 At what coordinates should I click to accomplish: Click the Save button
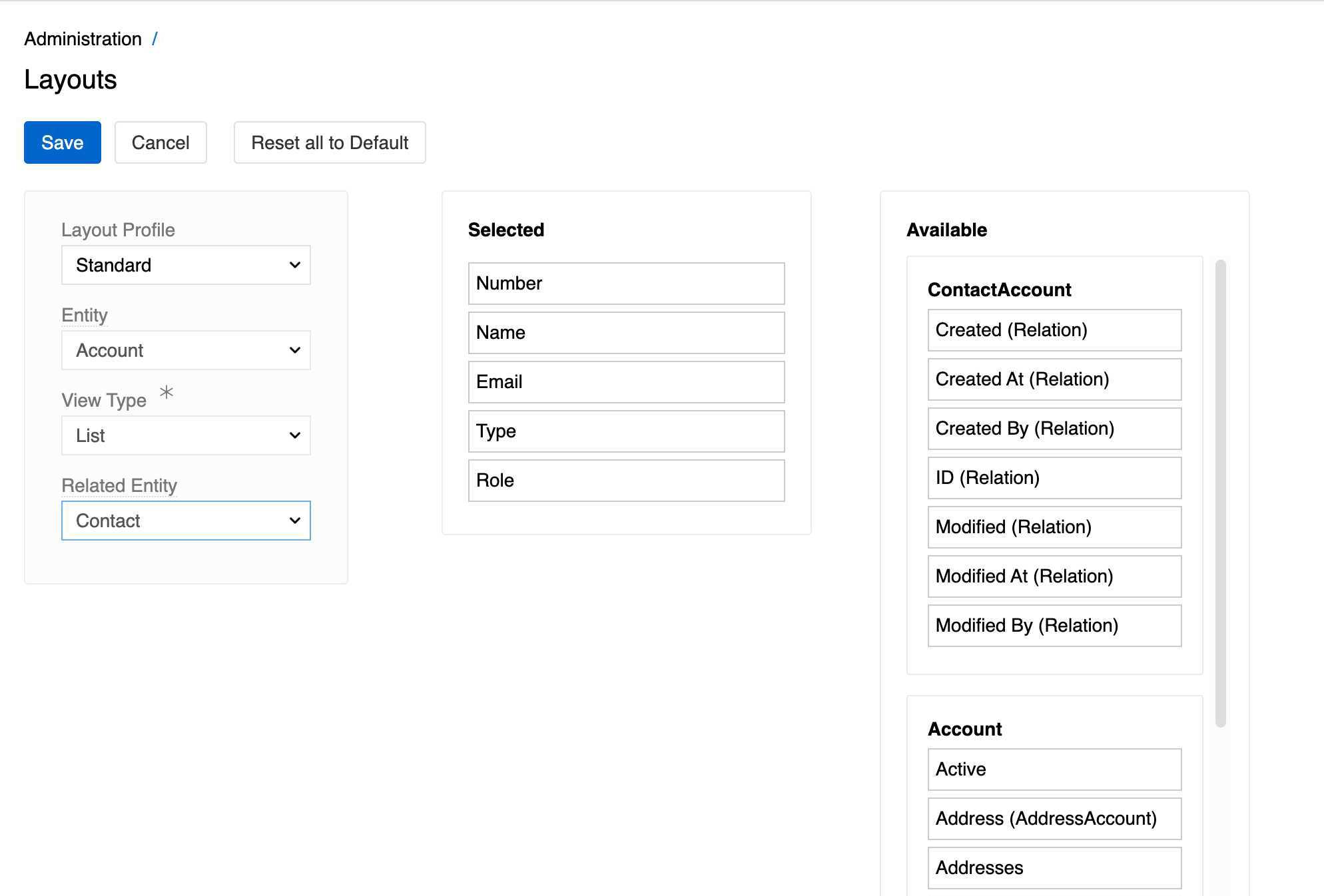[62, 142]
